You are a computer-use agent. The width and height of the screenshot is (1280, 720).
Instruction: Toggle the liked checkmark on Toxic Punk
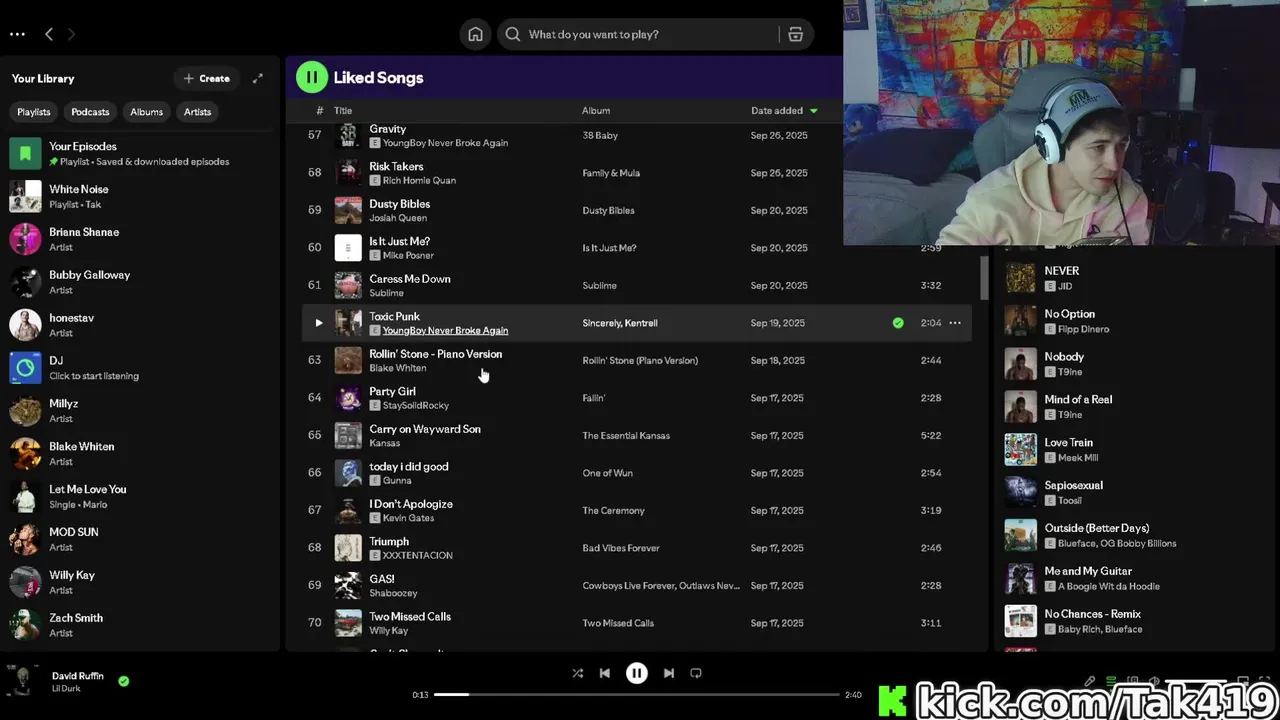(898, 323)
